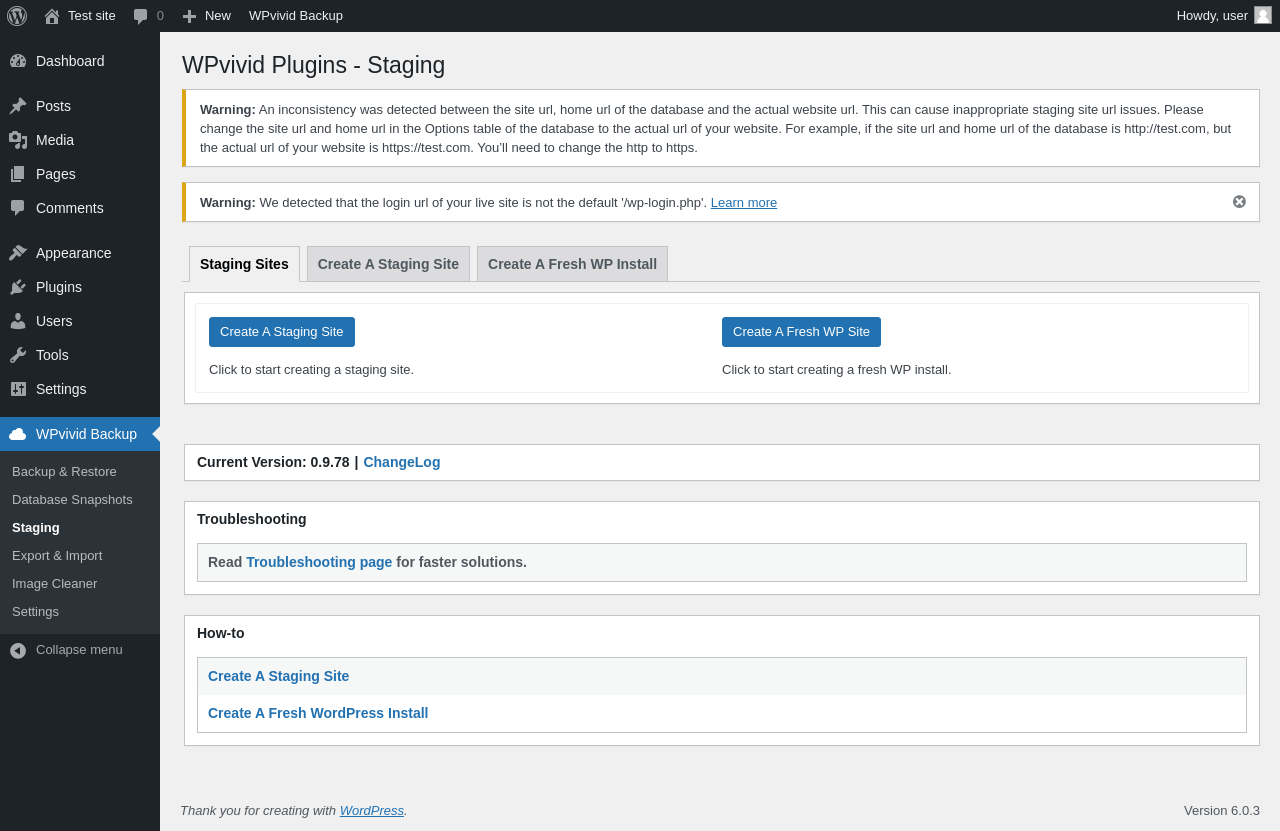Go to Database Snapshots submenu
This screenshot has width=1280, height=831.
[x=72, y=500]
